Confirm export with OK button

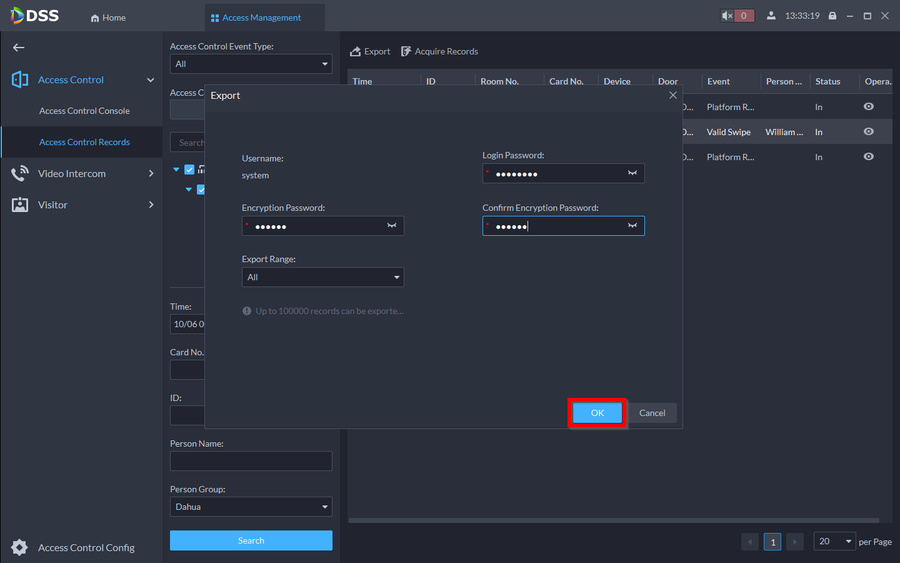(x=597, y=413)
